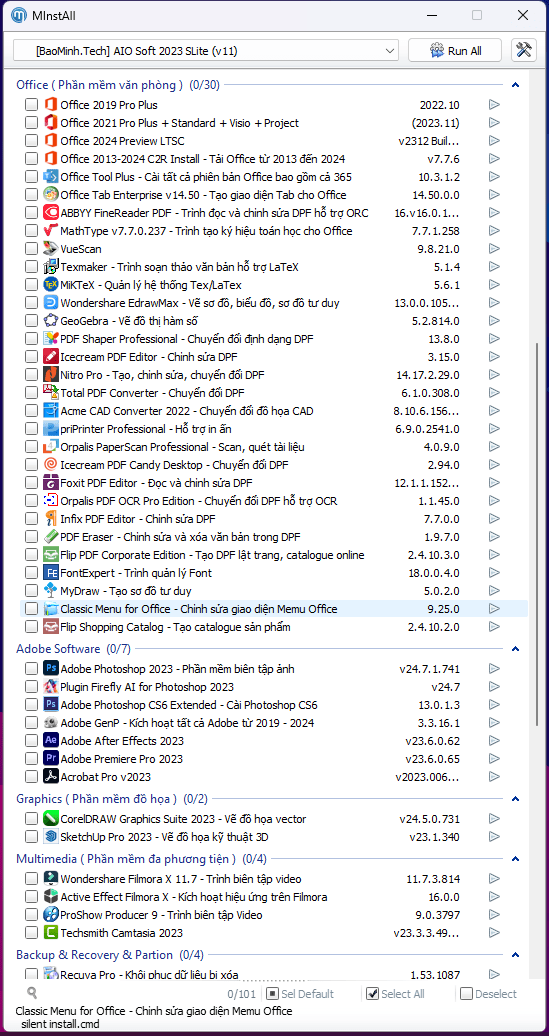Screen dimensions: 549x1036
Task: Collapse the Multimedia section arrow
Action: [x=516, y=859]
